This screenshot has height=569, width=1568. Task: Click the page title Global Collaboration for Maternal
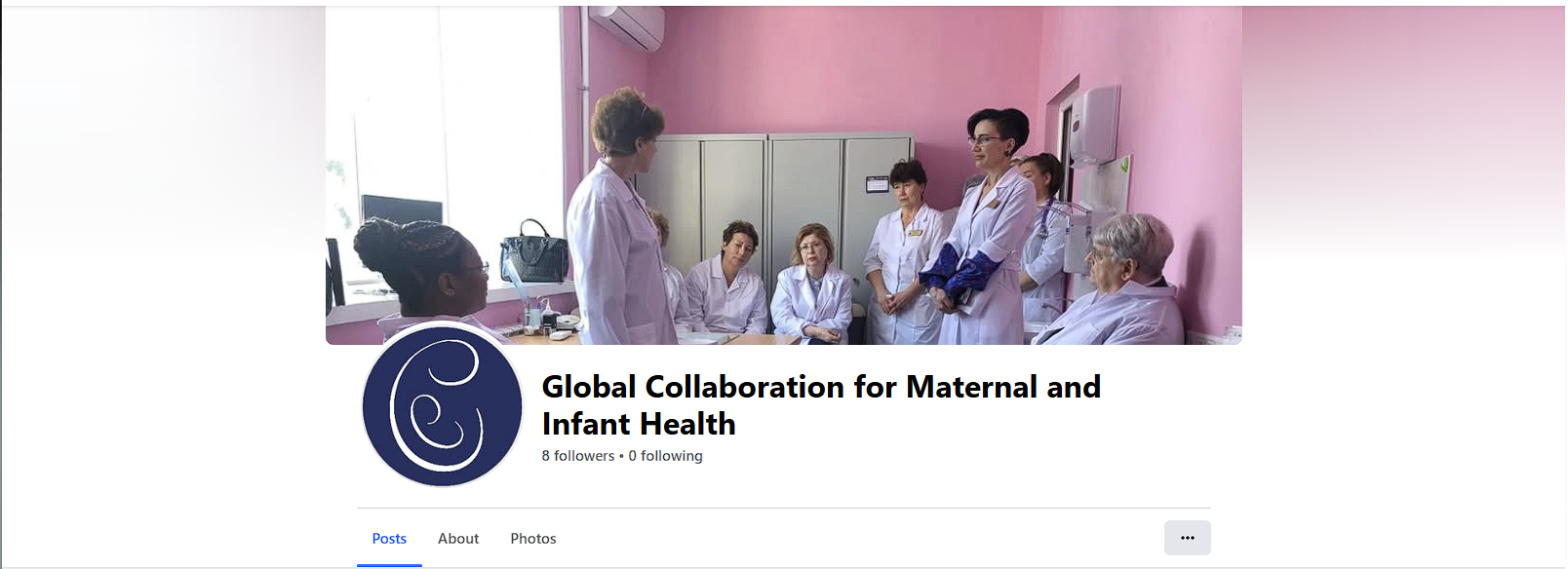(x=821, y=387)
